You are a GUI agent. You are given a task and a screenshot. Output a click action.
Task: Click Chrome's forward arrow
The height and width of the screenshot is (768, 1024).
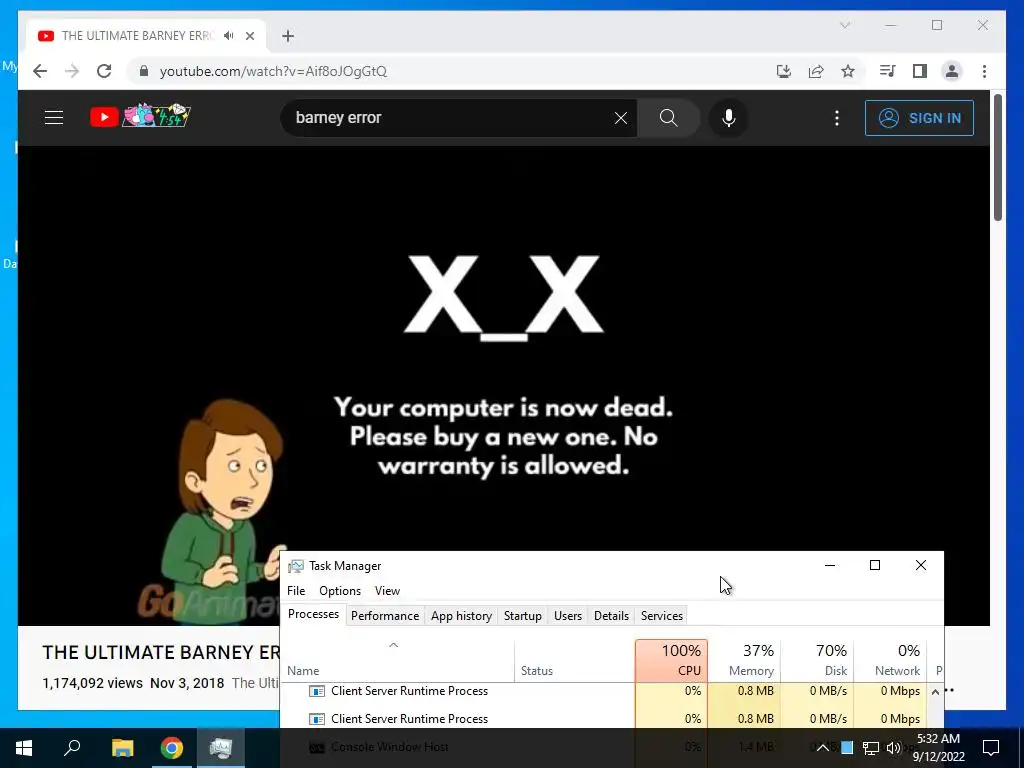click(x=72, y=71)
